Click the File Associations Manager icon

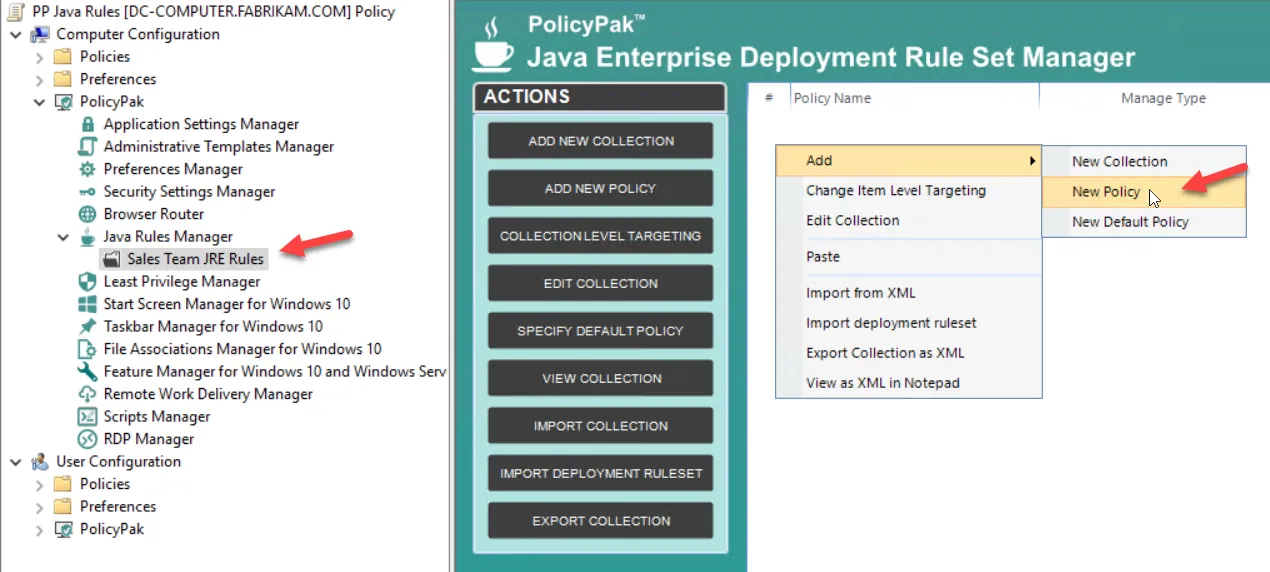87,349
